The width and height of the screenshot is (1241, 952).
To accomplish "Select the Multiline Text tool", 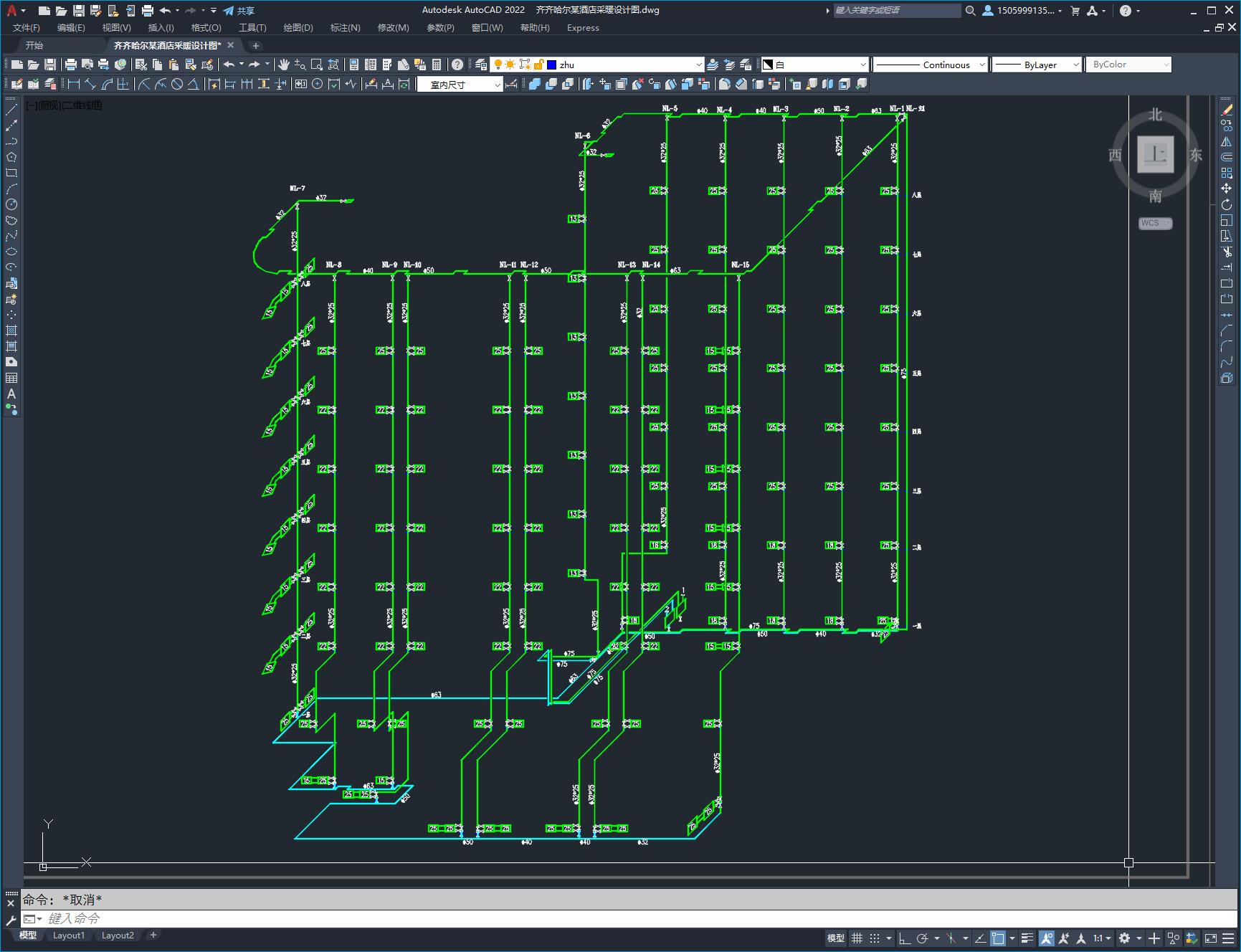I will 11,394.
